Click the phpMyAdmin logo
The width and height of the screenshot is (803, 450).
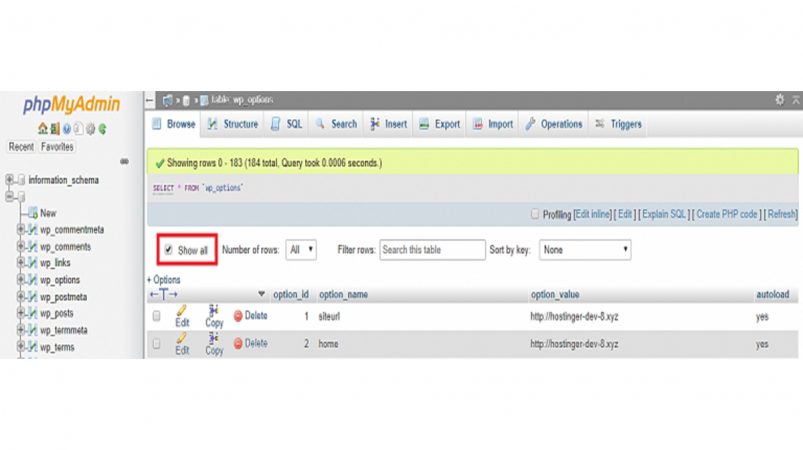(x=71, y=104)
